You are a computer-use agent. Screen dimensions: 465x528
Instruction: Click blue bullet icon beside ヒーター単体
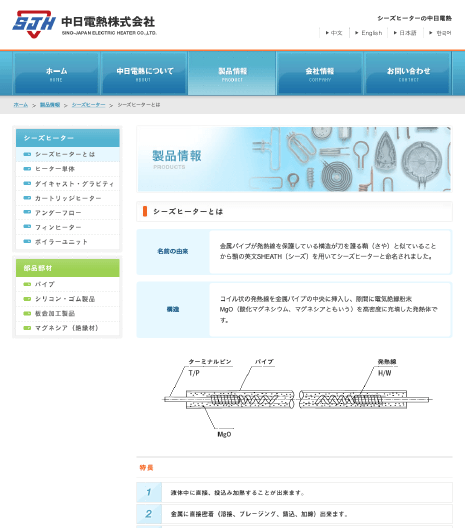click(x=27, y=169)
